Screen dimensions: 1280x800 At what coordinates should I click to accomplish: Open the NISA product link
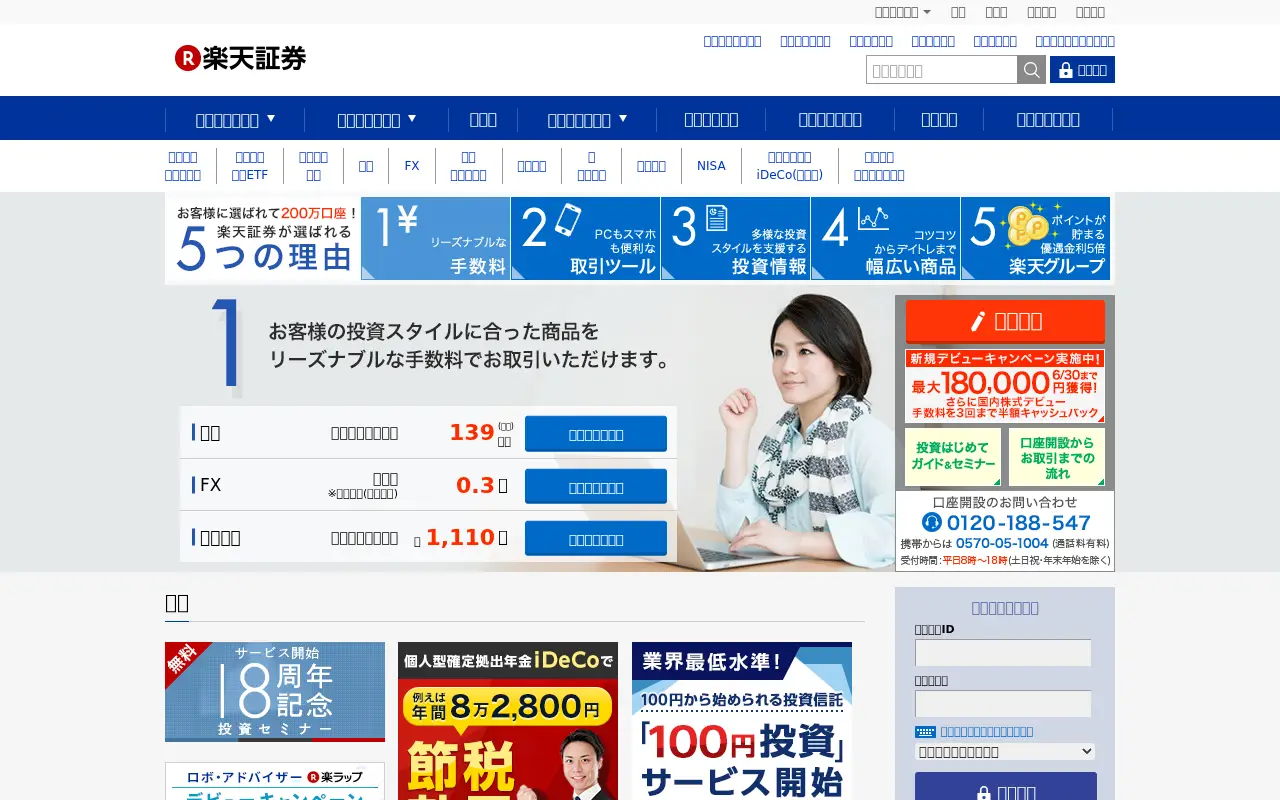[x=711, y=166]
